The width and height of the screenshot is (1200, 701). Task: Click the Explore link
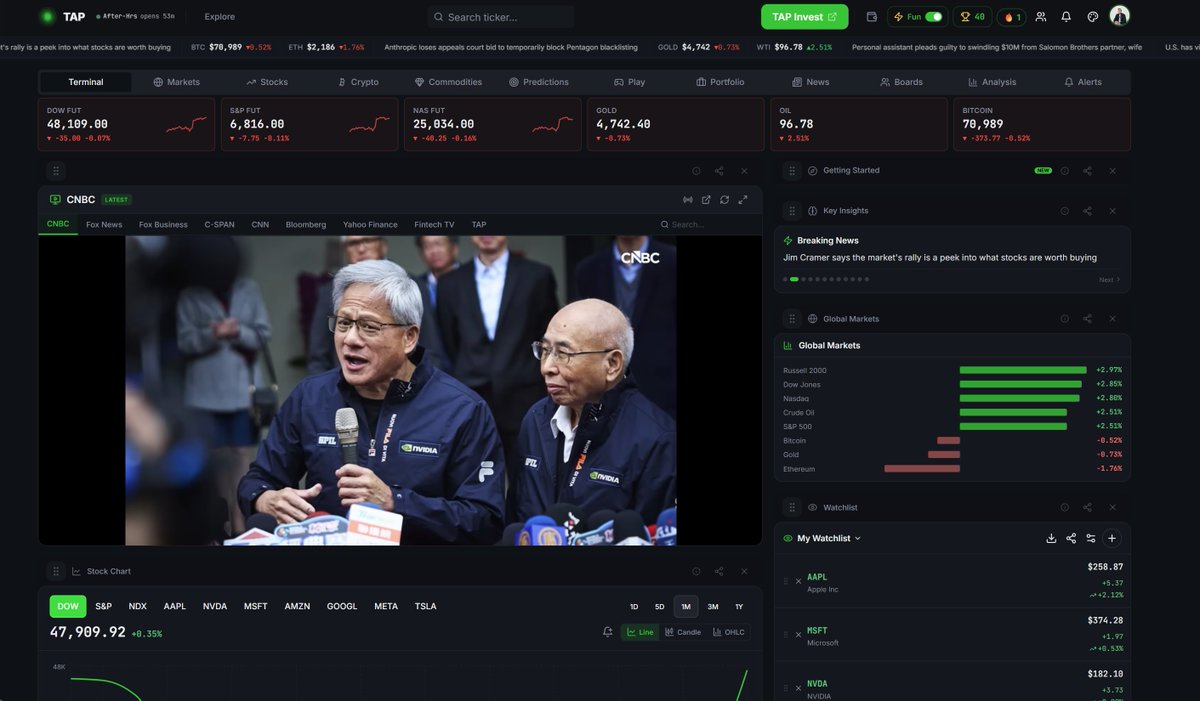click(x=219, y=17)
